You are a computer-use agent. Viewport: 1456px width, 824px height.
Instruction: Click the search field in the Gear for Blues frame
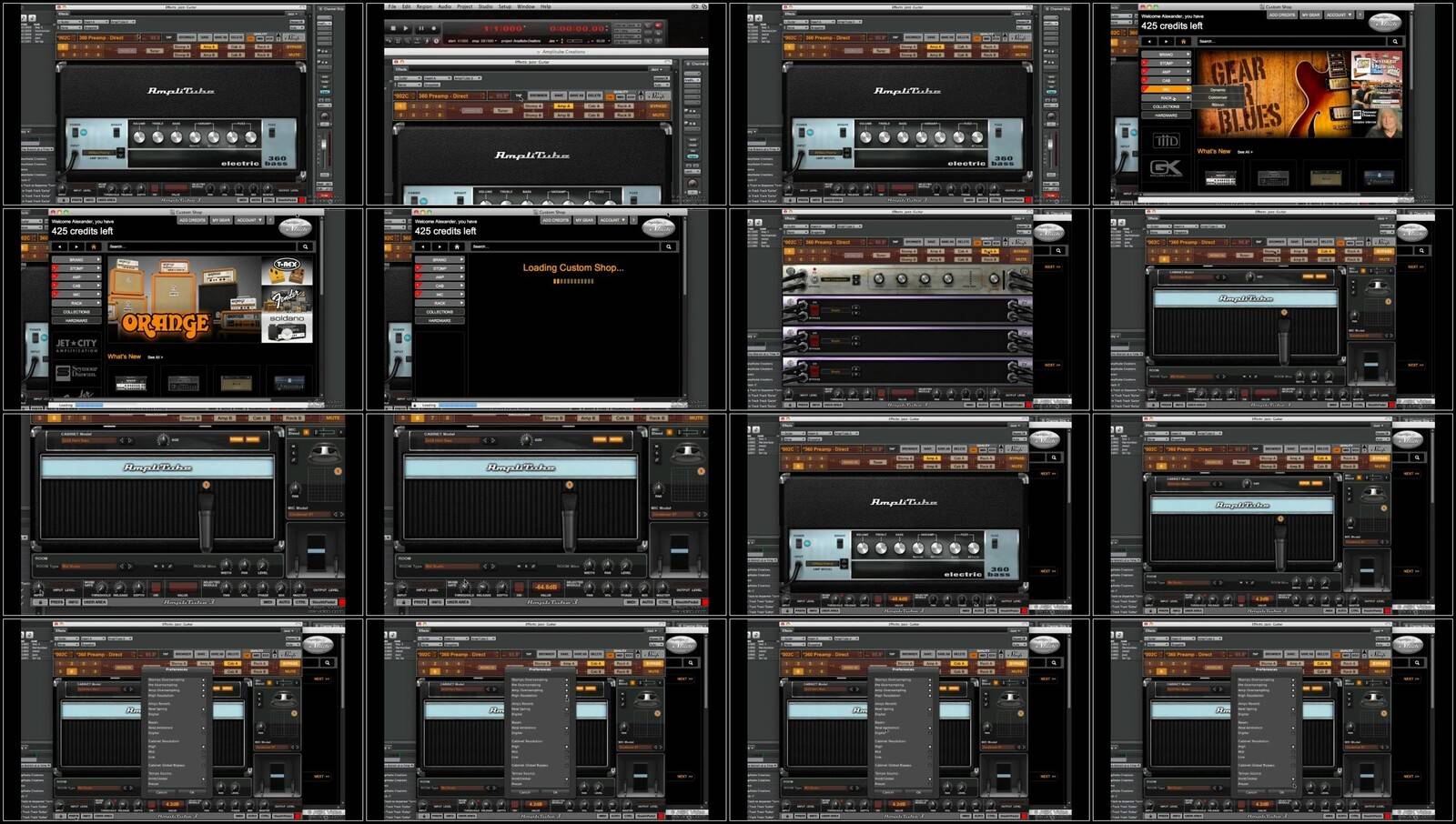coord(1291,41)
